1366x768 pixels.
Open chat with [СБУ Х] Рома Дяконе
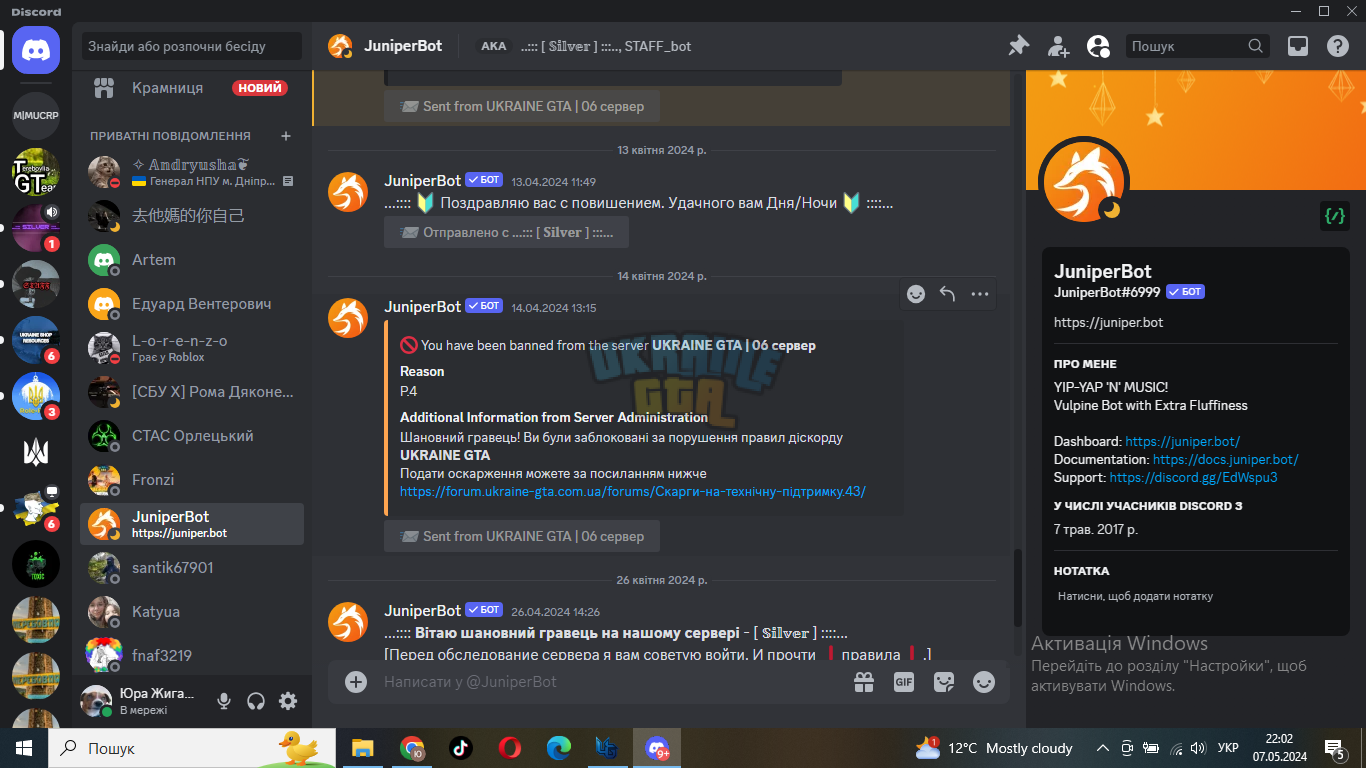click(191, 392)
